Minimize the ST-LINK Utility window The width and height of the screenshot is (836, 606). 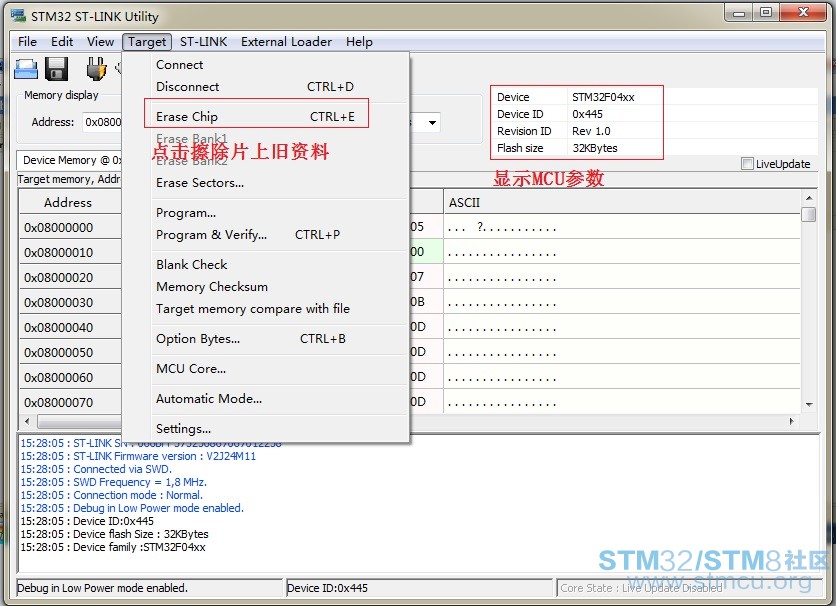click(x=738, y=13)
